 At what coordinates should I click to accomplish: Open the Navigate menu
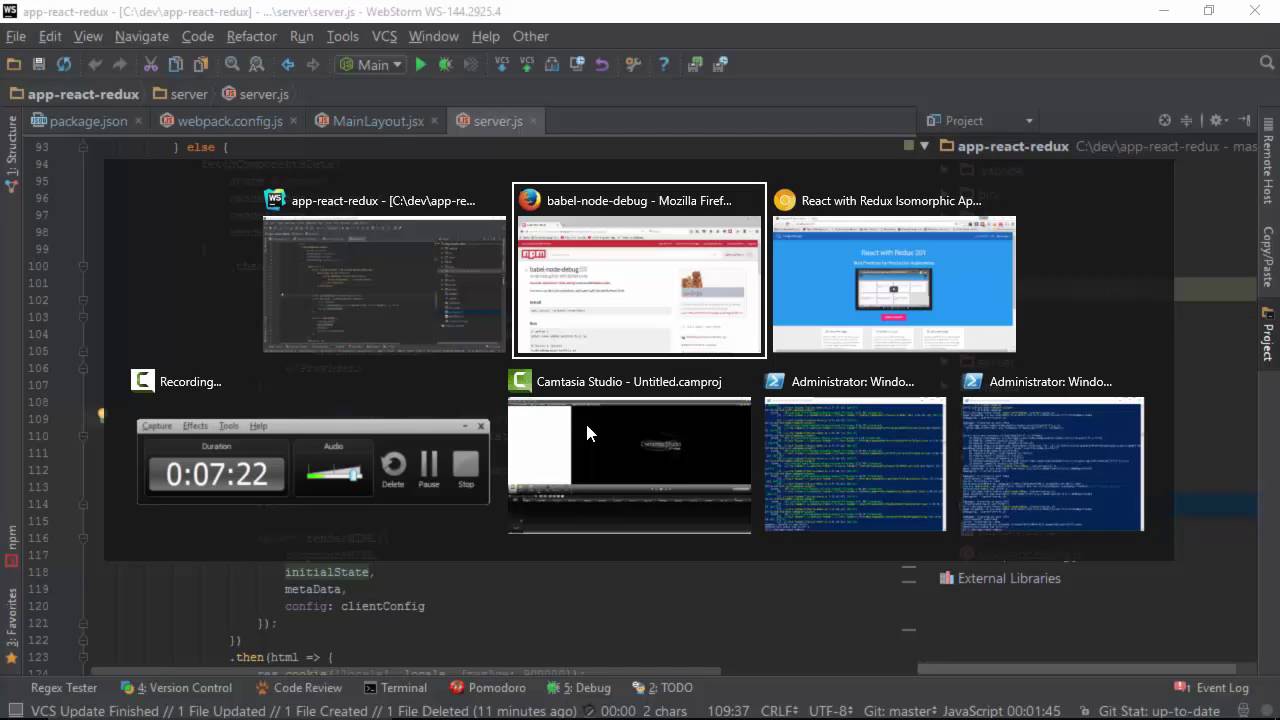click(x=142, y=36)
